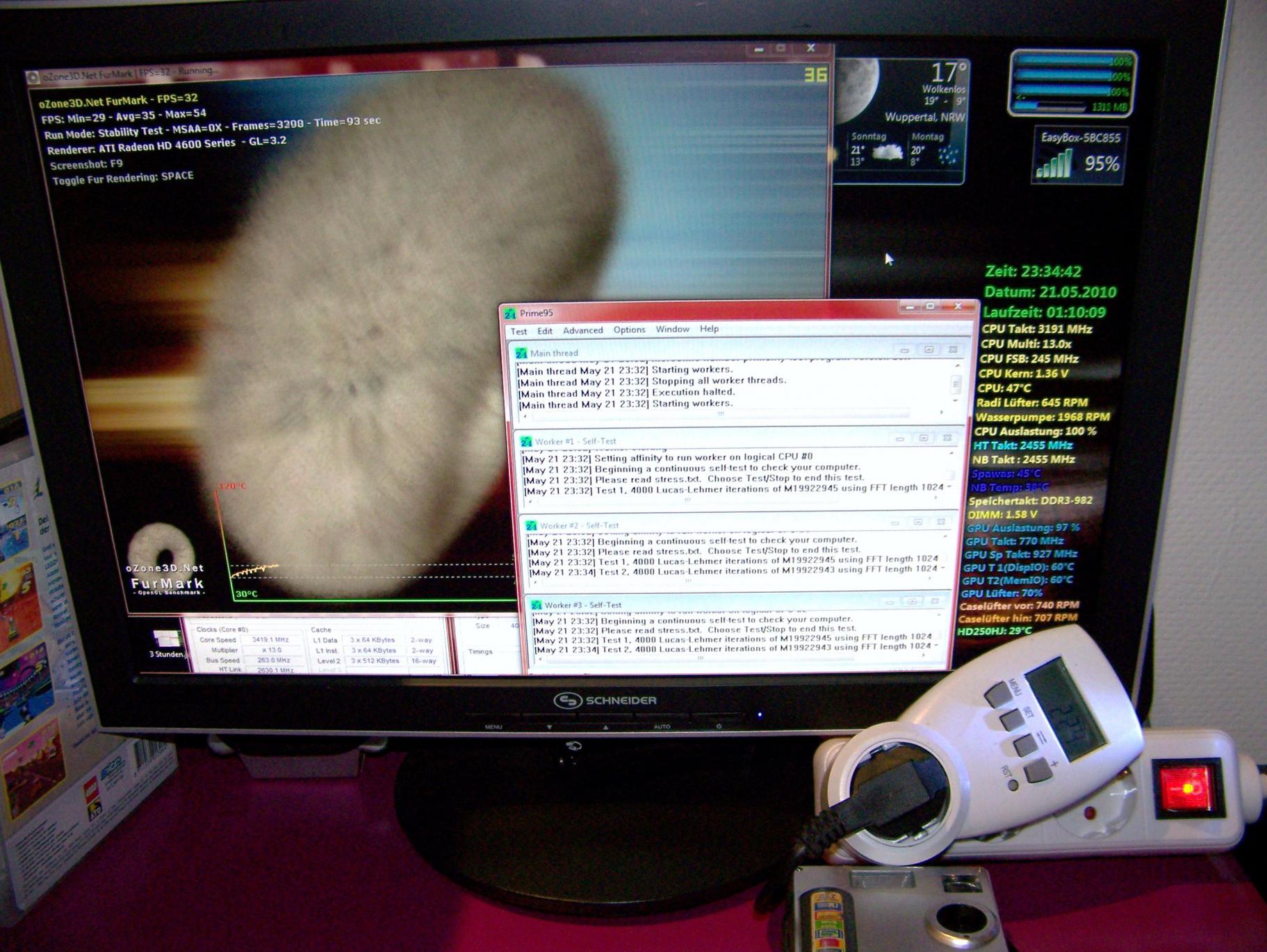Click the Level 2 cache value 3 x 512 KBytes
1267x952 pixels.
tap(376, 661)
